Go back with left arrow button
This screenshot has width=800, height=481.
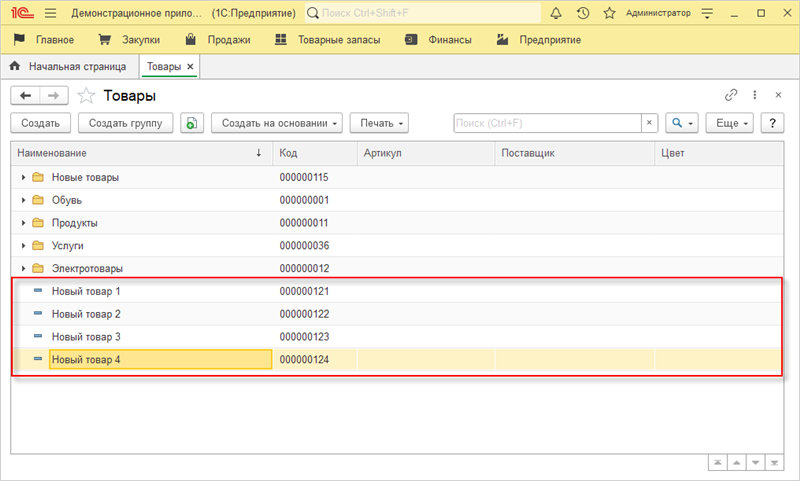coord(25,95)
